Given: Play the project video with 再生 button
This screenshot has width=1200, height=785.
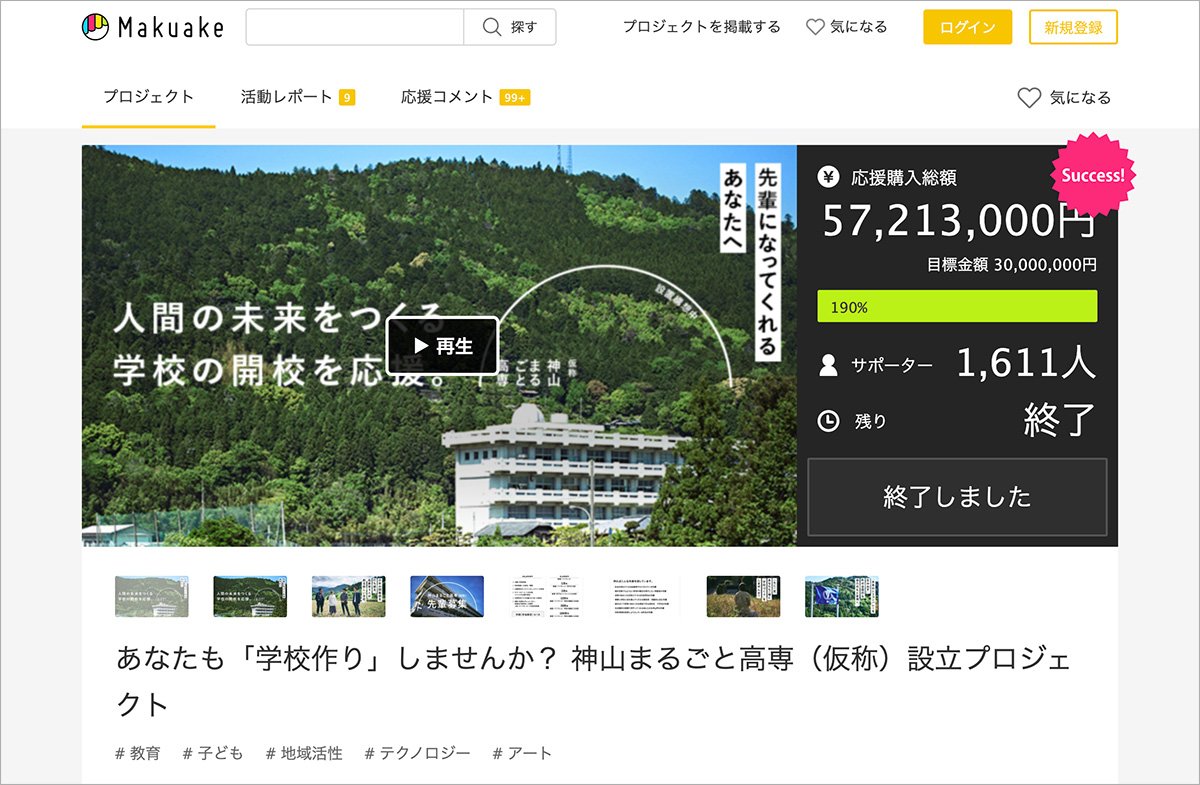Looking at the screenshot, I should click(442, 346).
